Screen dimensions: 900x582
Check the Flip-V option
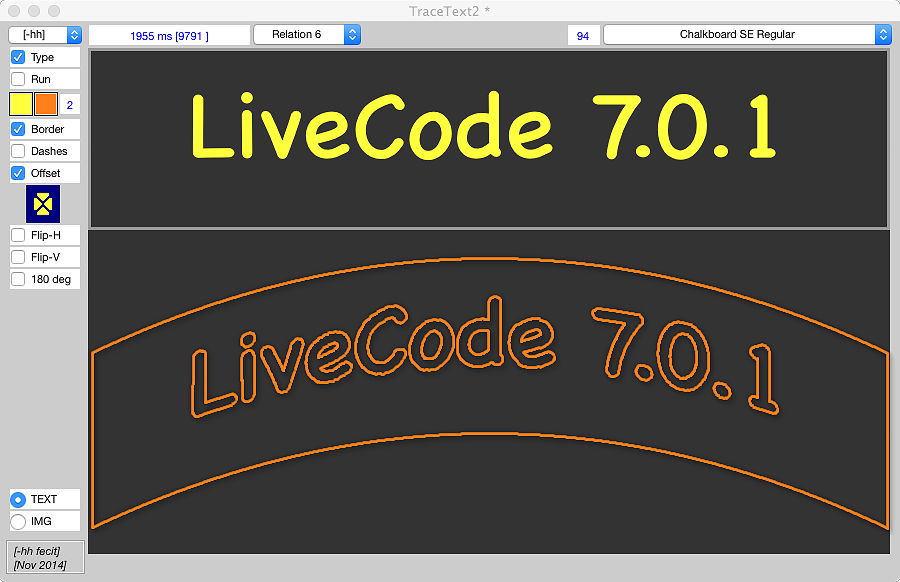[18, 257]
